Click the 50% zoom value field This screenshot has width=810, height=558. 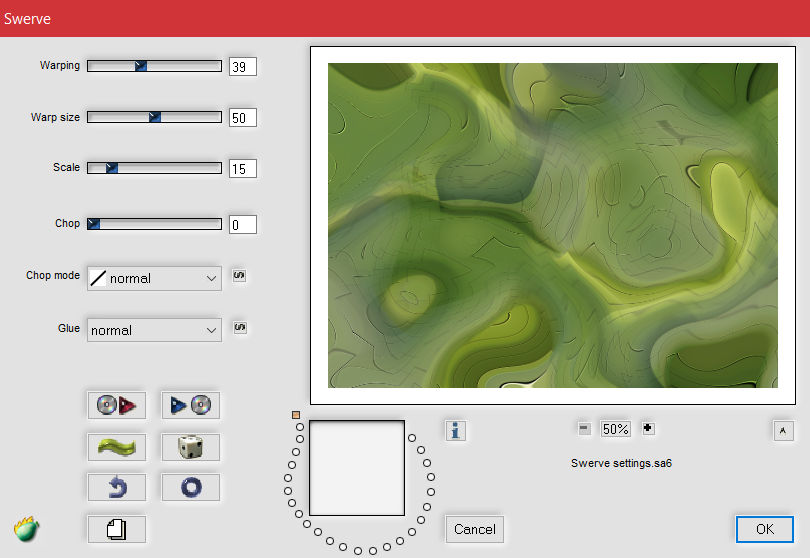point(615,429)
